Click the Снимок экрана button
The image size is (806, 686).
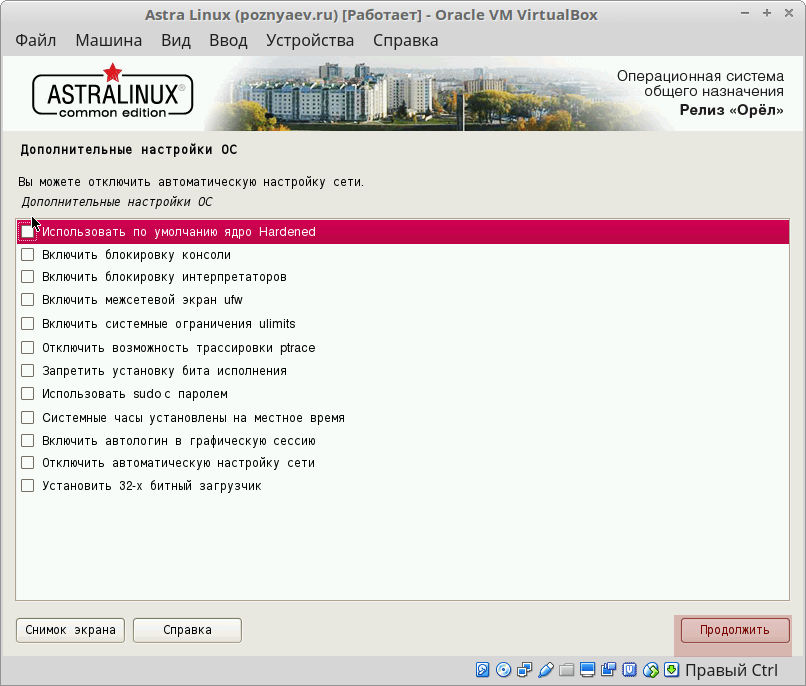70,630
